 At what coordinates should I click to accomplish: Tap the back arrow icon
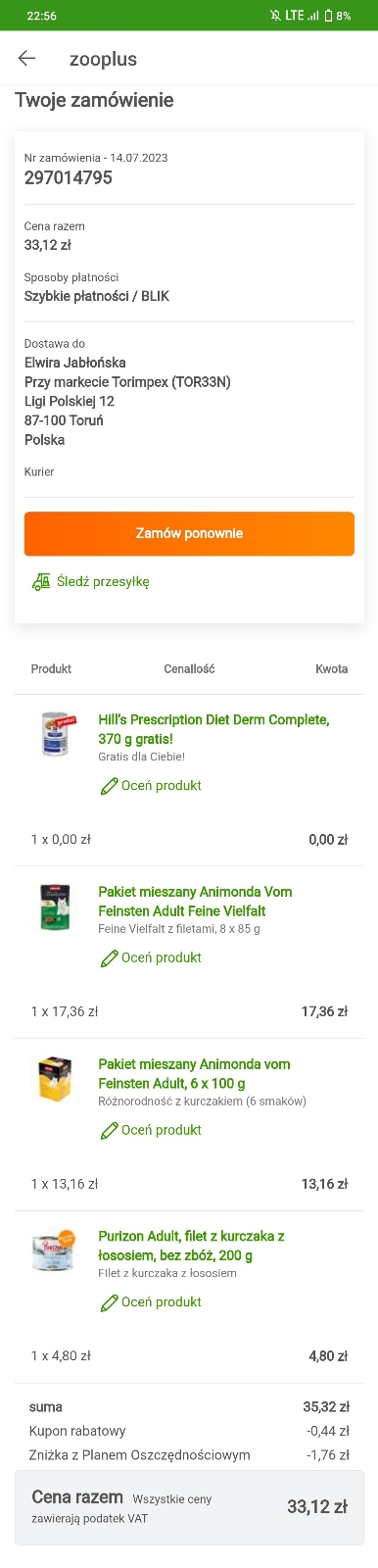[27, 59]
